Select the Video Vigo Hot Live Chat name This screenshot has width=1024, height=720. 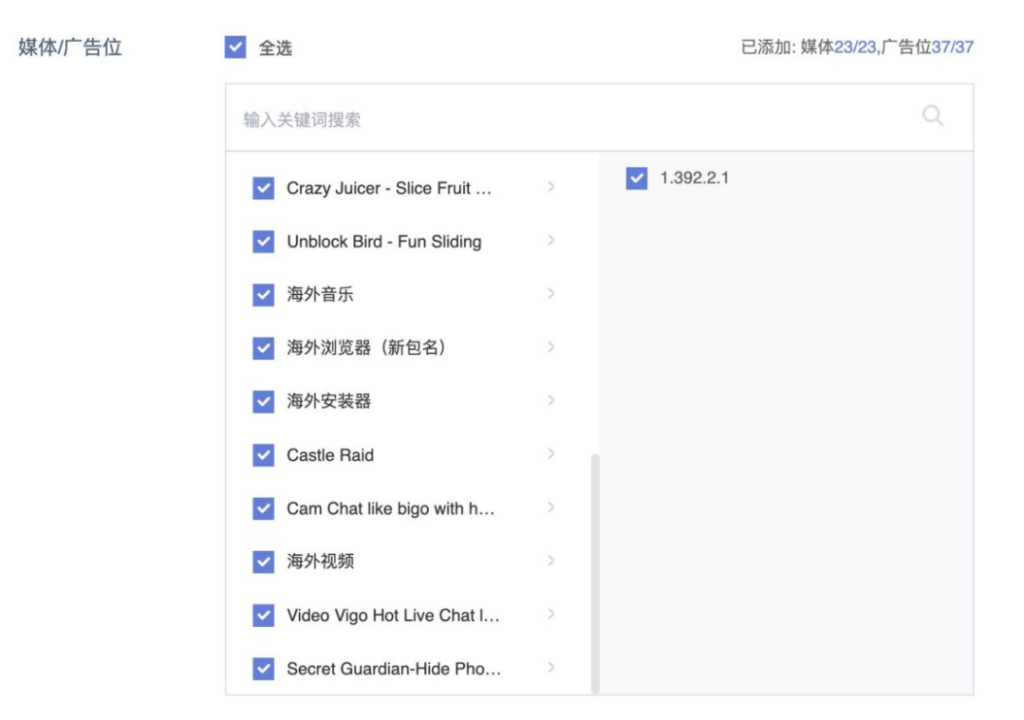(393, 615)
